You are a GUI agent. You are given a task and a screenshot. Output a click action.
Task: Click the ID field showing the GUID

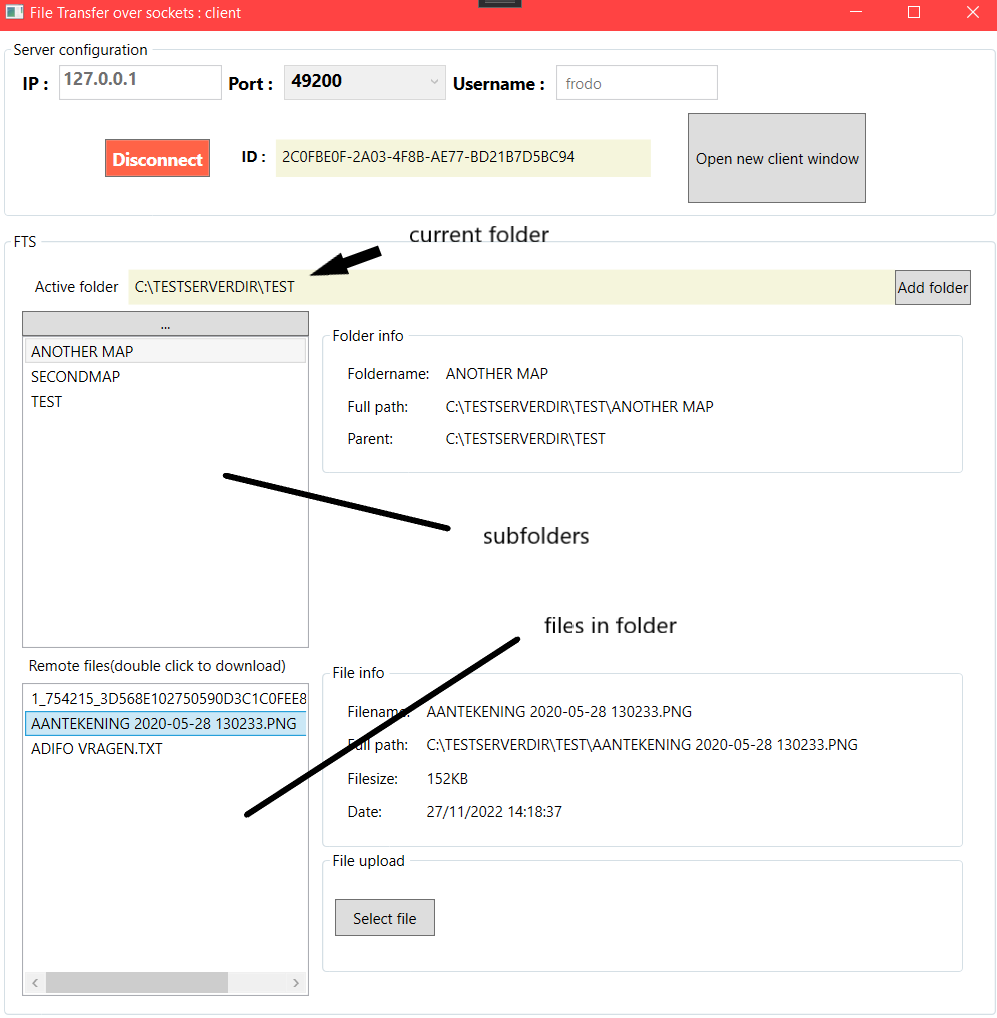(462, 157)
